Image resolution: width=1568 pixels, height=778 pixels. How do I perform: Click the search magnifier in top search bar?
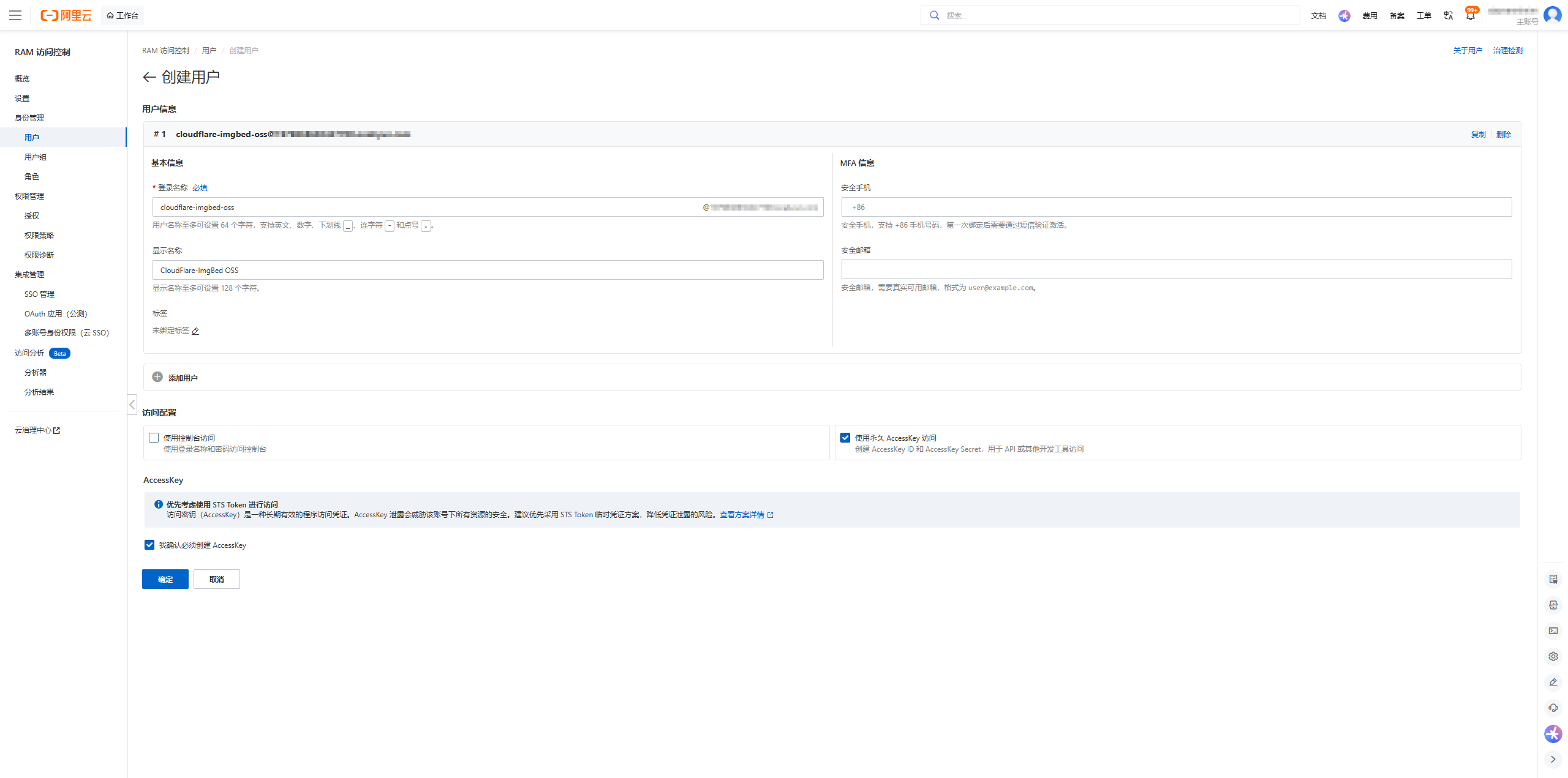934,15
